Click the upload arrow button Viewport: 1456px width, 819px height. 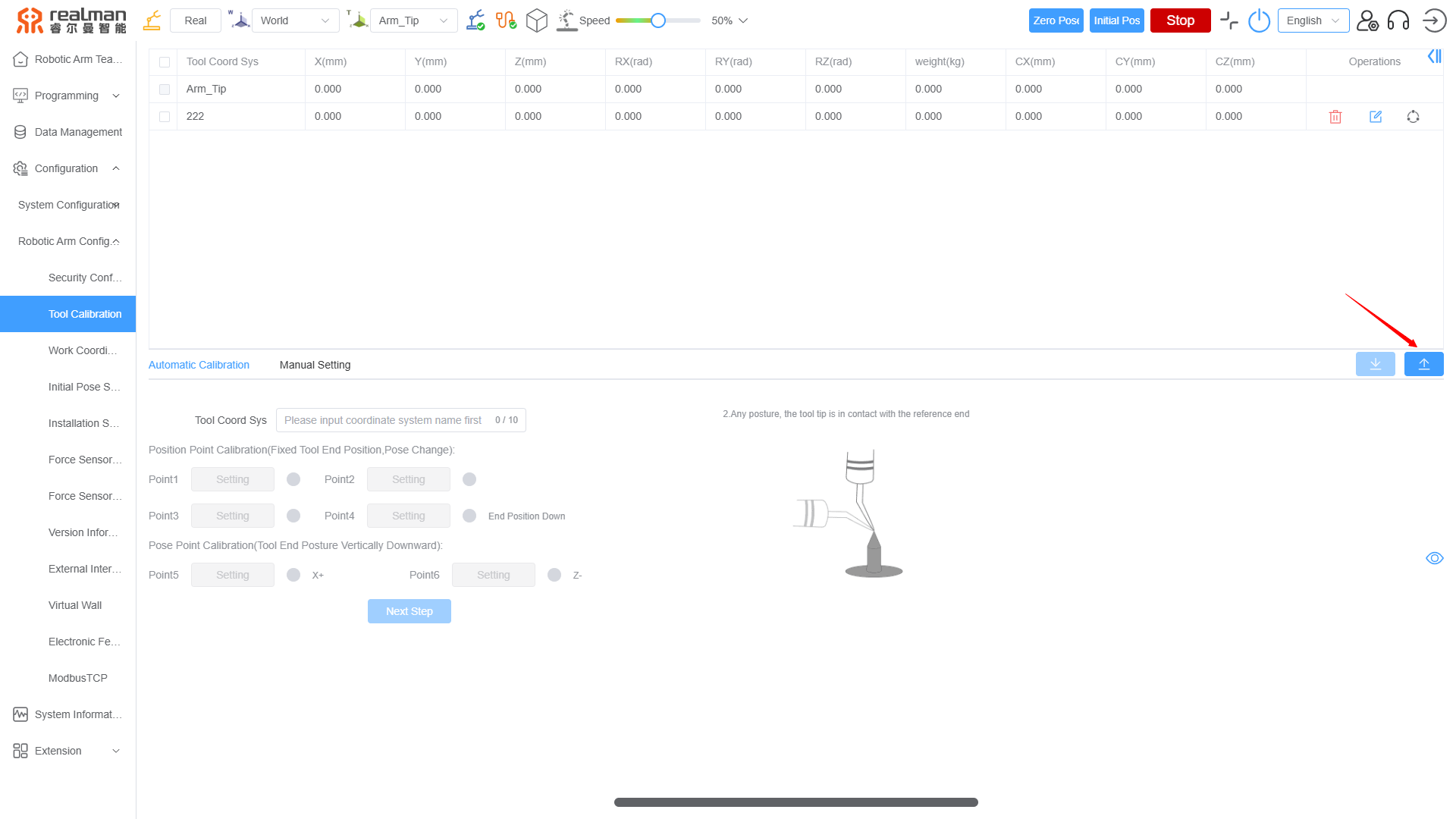point(1423,365)
